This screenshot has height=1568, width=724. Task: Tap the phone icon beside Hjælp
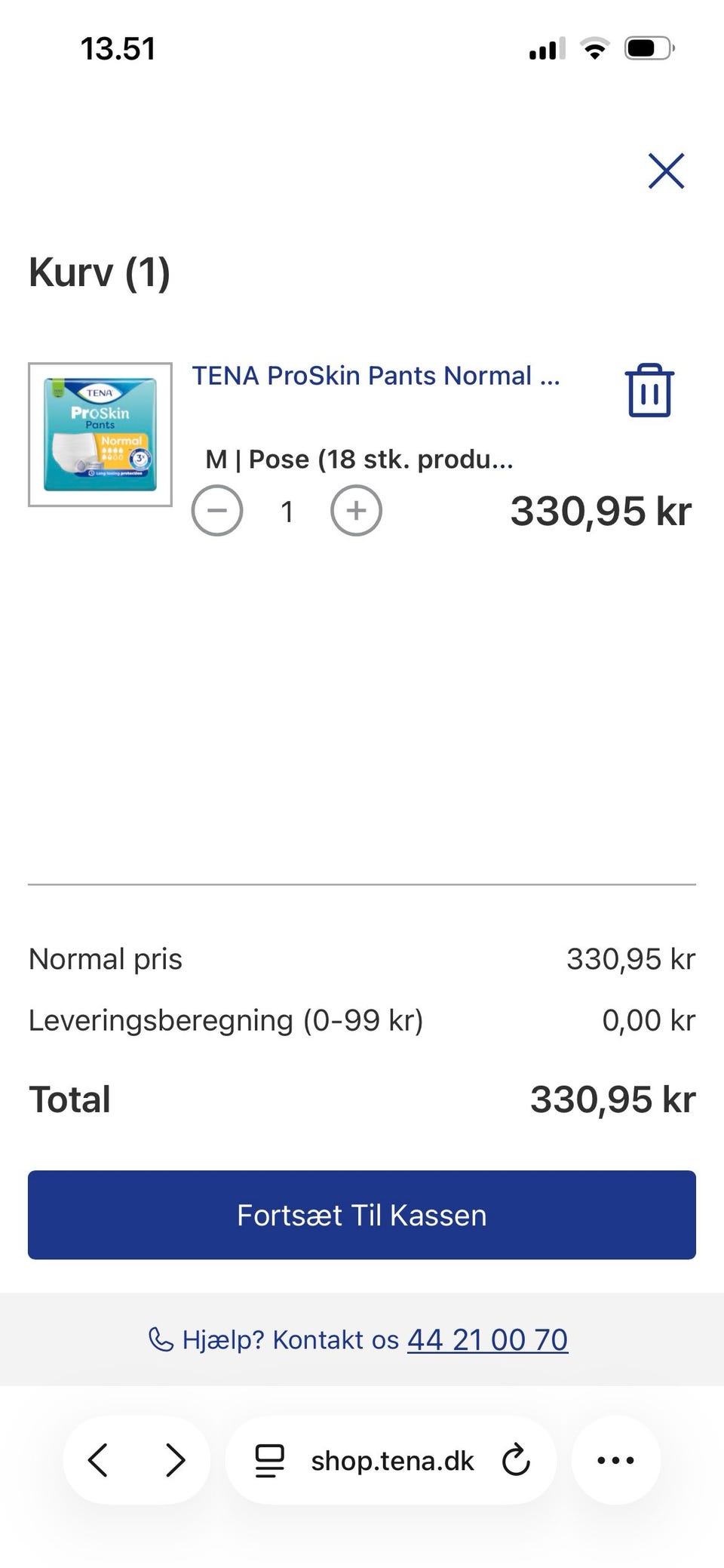(161, 1339)
